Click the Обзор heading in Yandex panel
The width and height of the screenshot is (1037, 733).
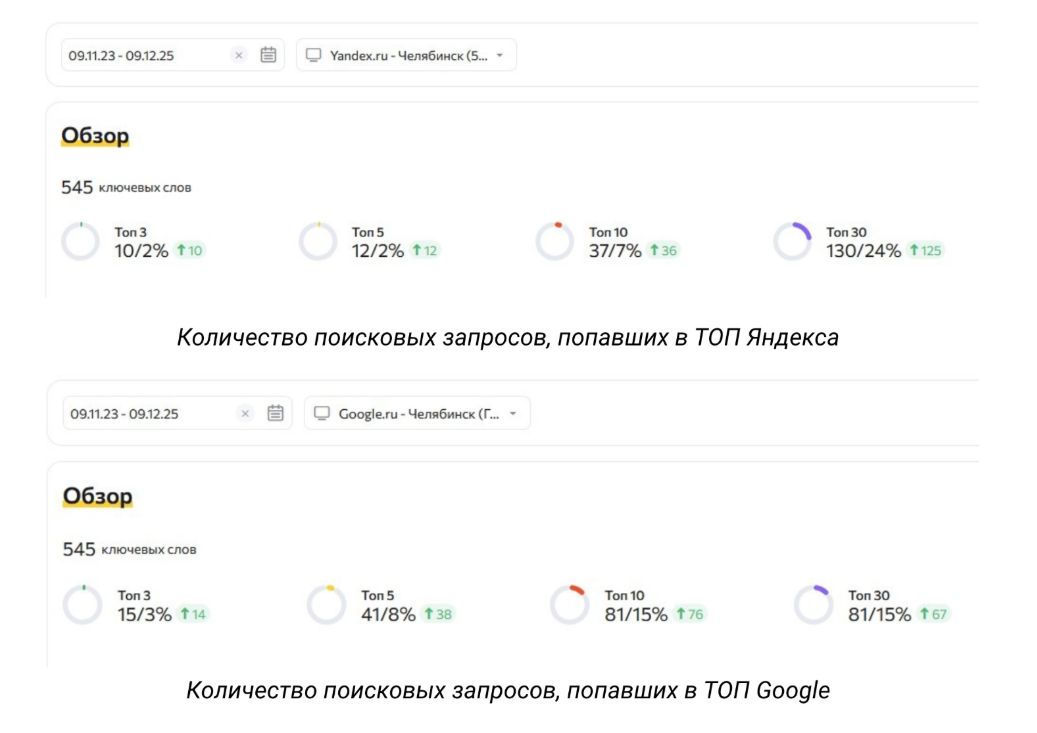click(x=95, y=136)
